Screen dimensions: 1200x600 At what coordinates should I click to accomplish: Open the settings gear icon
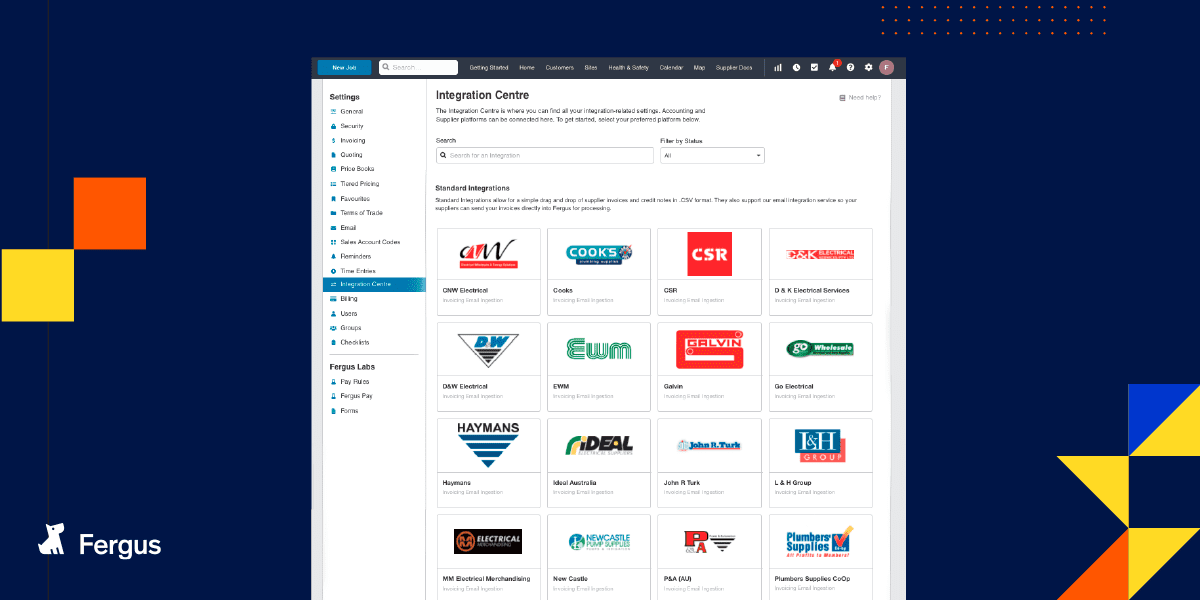868,67
